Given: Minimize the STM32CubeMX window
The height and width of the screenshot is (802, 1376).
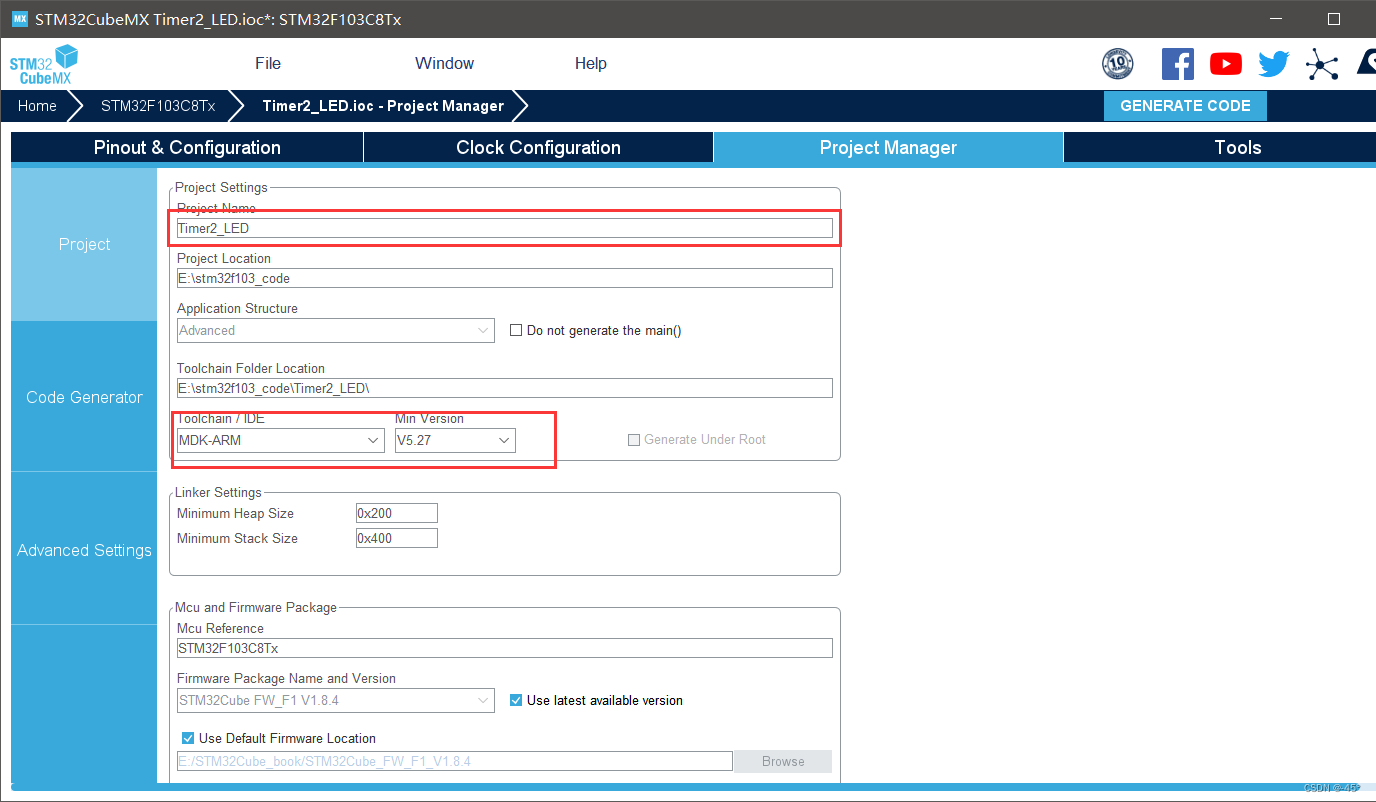Looking at the screenshot, I should point(1275,19).
